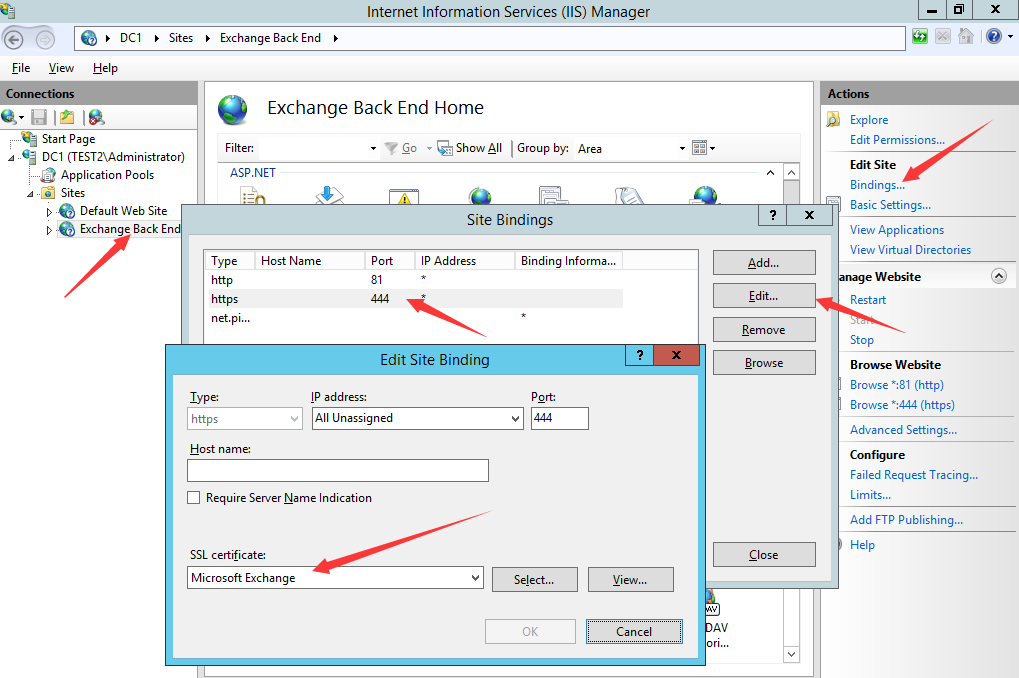
Task: Click the View... certificate button
Action: 630,579
